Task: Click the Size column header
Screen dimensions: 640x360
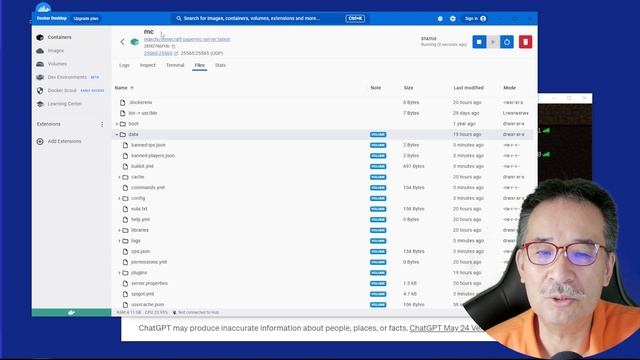Action: pyautogui.click(x=408, y=88)
